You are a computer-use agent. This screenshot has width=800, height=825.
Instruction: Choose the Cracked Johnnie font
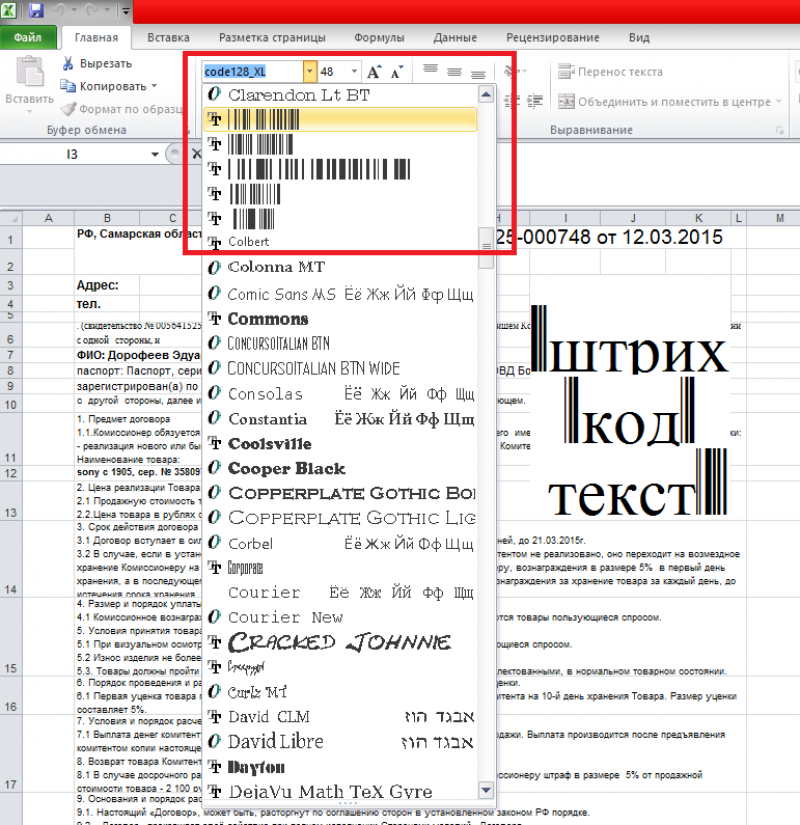341,642
